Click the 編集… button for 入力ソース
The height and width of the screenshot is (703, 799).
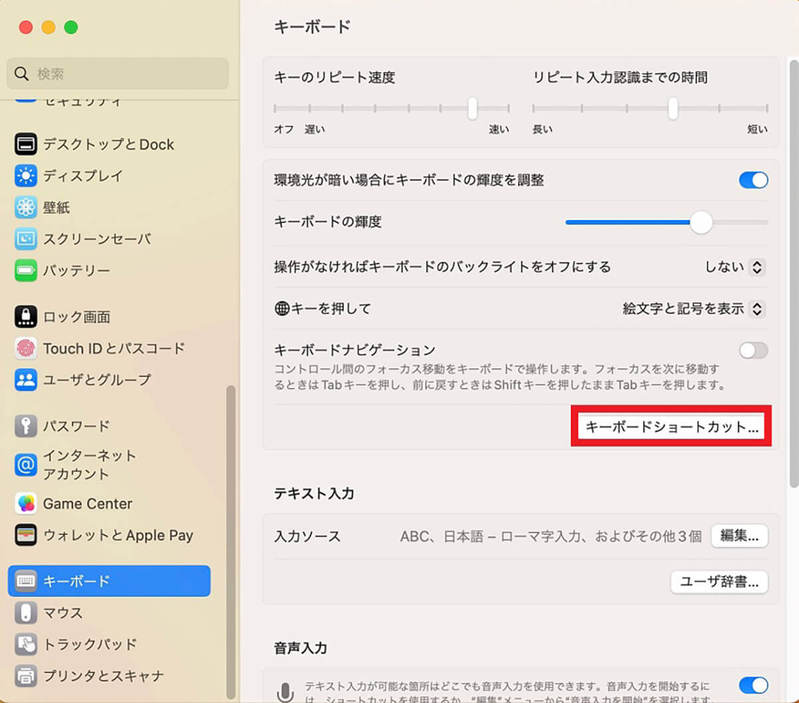point(739,536)
